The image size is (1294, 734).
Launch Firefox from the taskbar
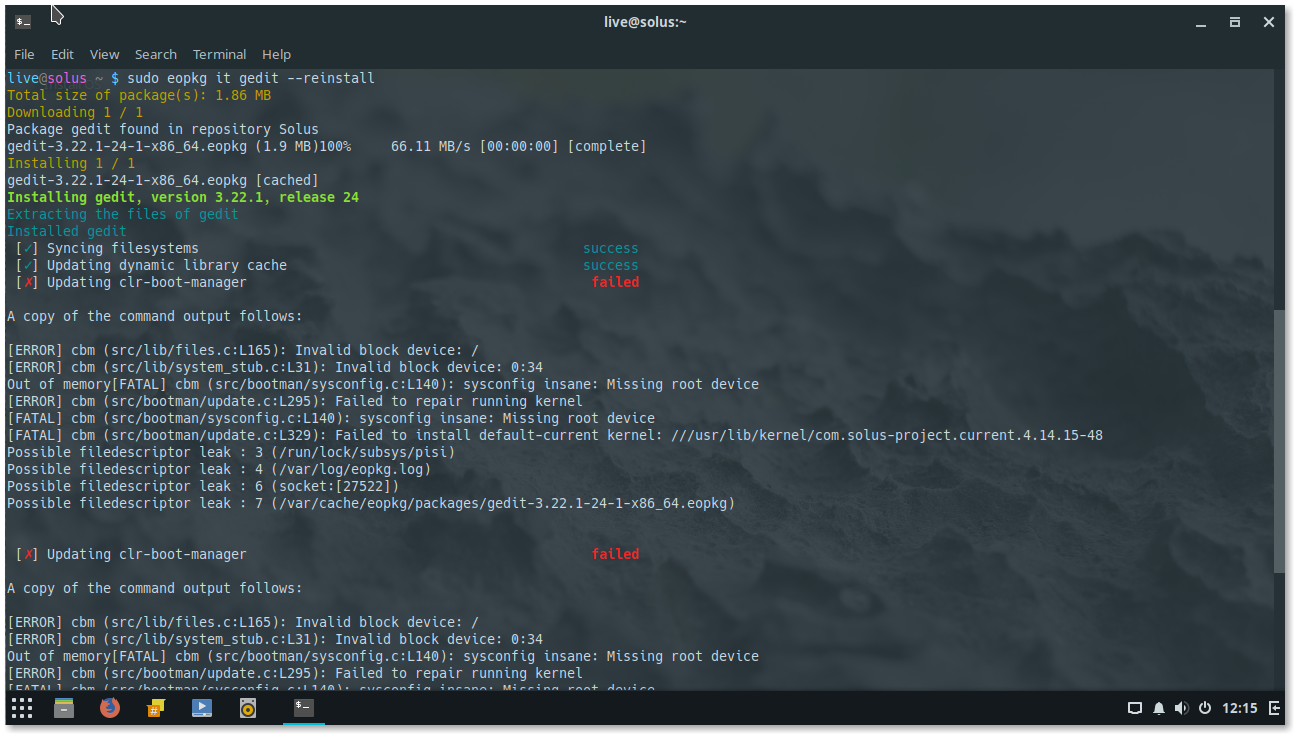click(x=110, y=708)
